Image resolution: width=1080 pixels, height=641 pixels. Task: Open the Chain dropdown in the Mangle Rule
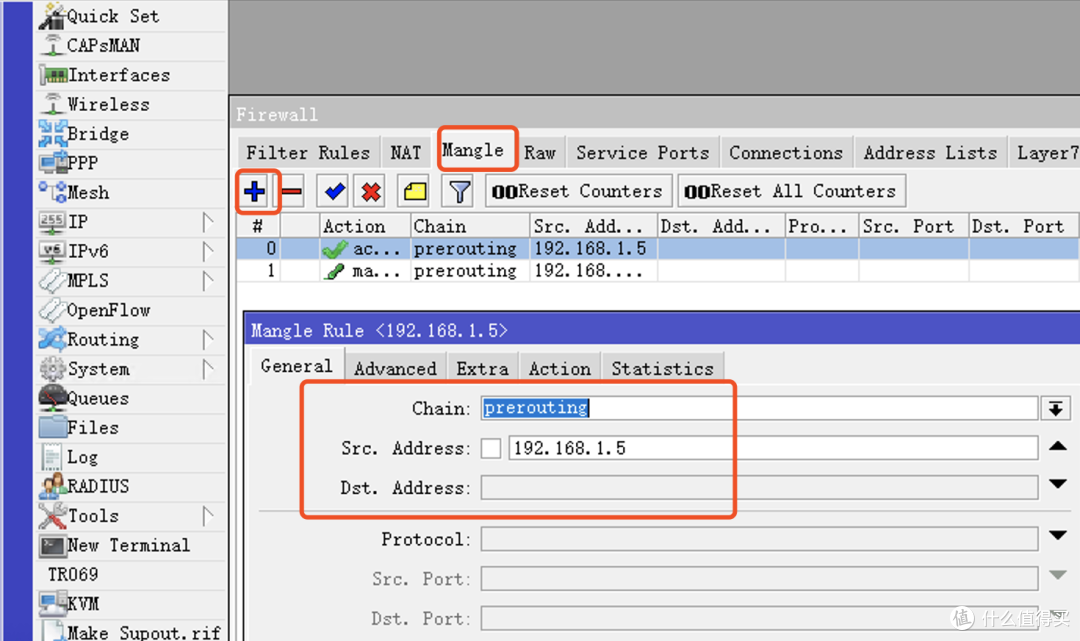(1057, 408)
